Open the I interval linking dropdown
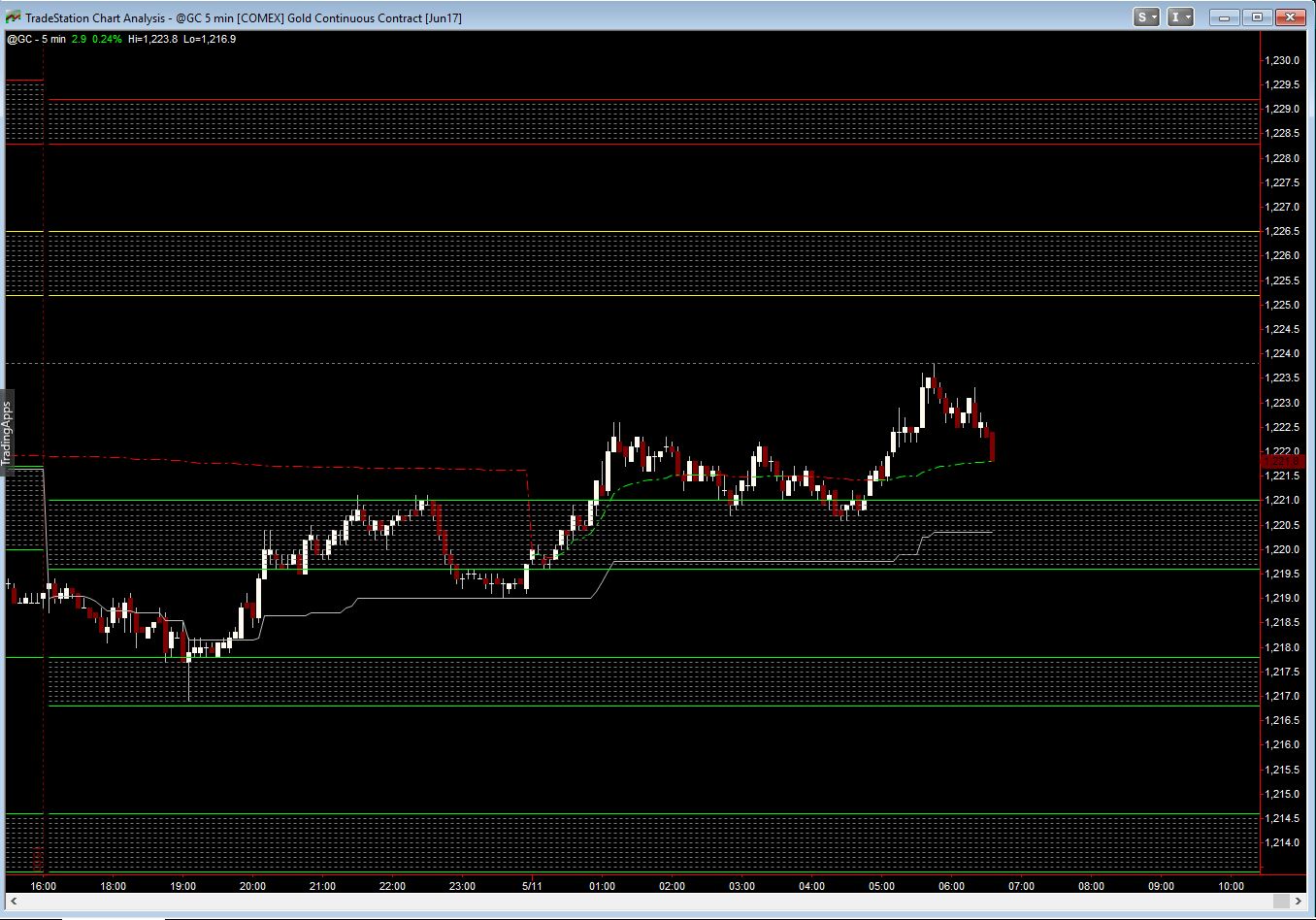 (1180, 17)
